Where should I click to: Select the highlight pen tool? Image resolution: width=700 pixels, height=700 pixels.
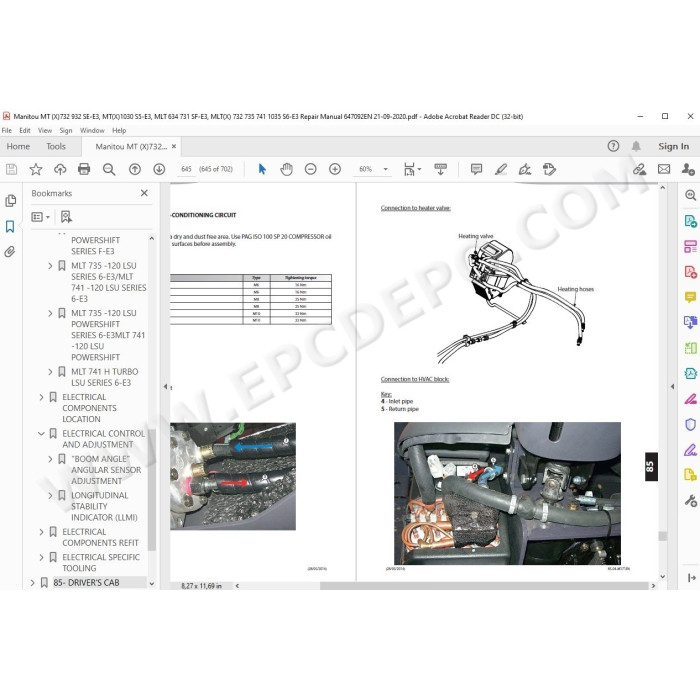[x=501, y=169]
